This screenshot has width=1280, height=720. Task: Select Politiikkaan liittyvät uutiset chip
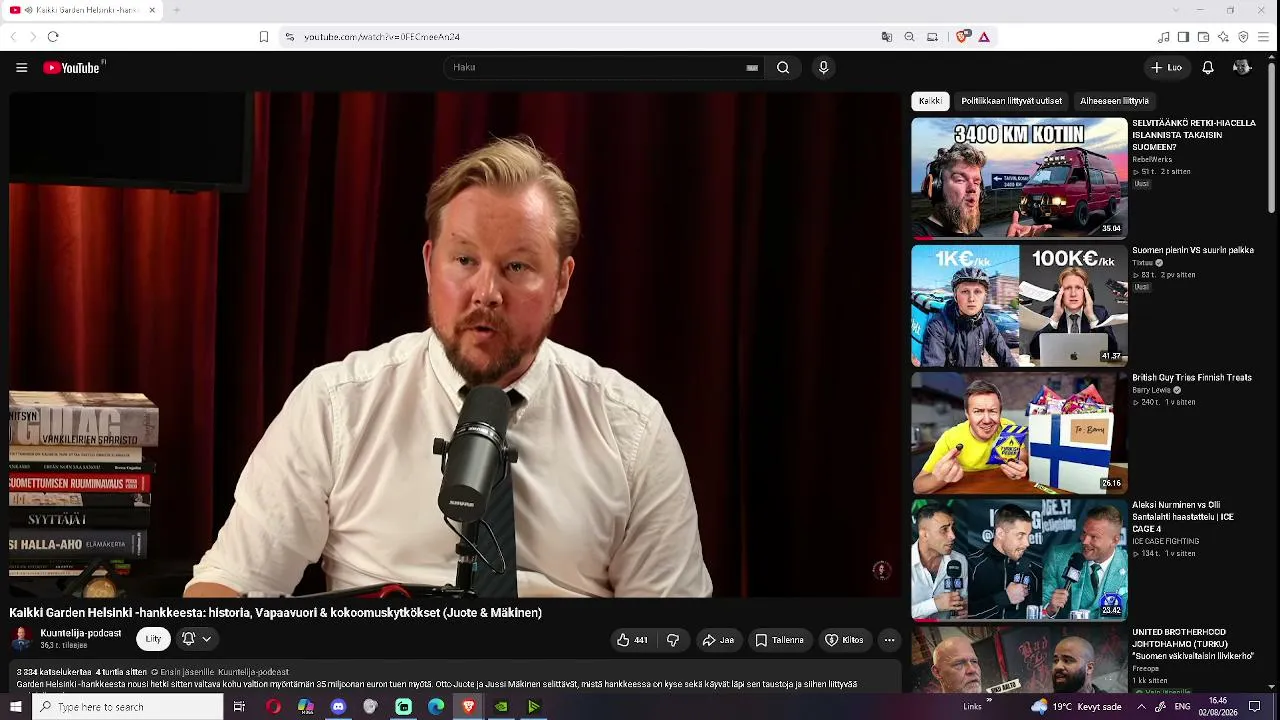(1011, 101)
